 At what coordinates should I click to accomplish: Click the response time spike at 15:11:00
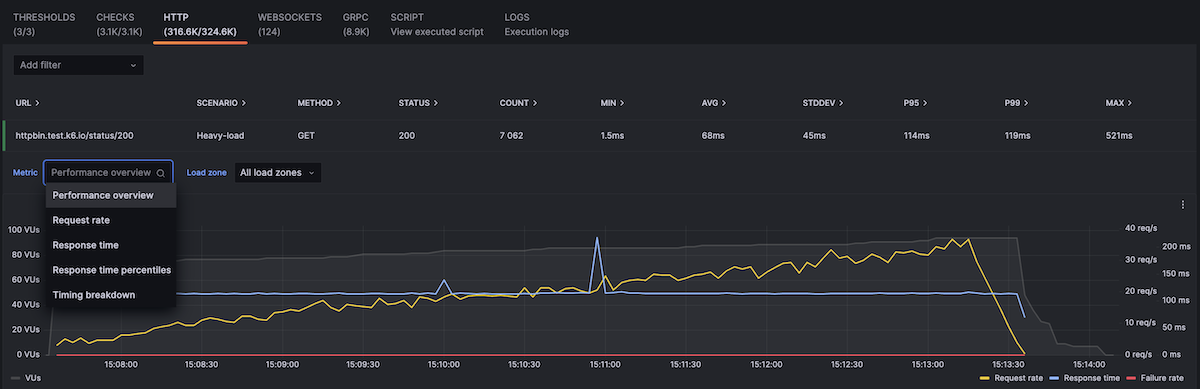[x=597, y=238]
